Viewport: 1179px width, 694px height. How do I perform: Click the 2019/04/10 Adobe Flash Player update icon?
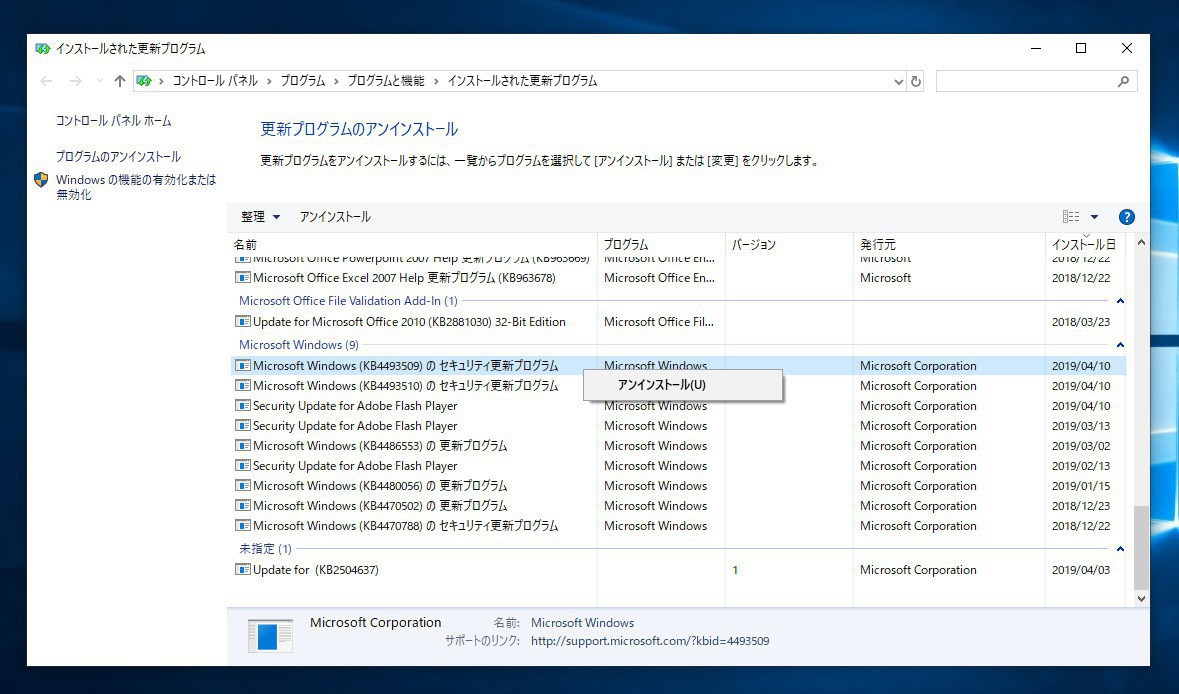pyautogui.click(x=243, y=406)
